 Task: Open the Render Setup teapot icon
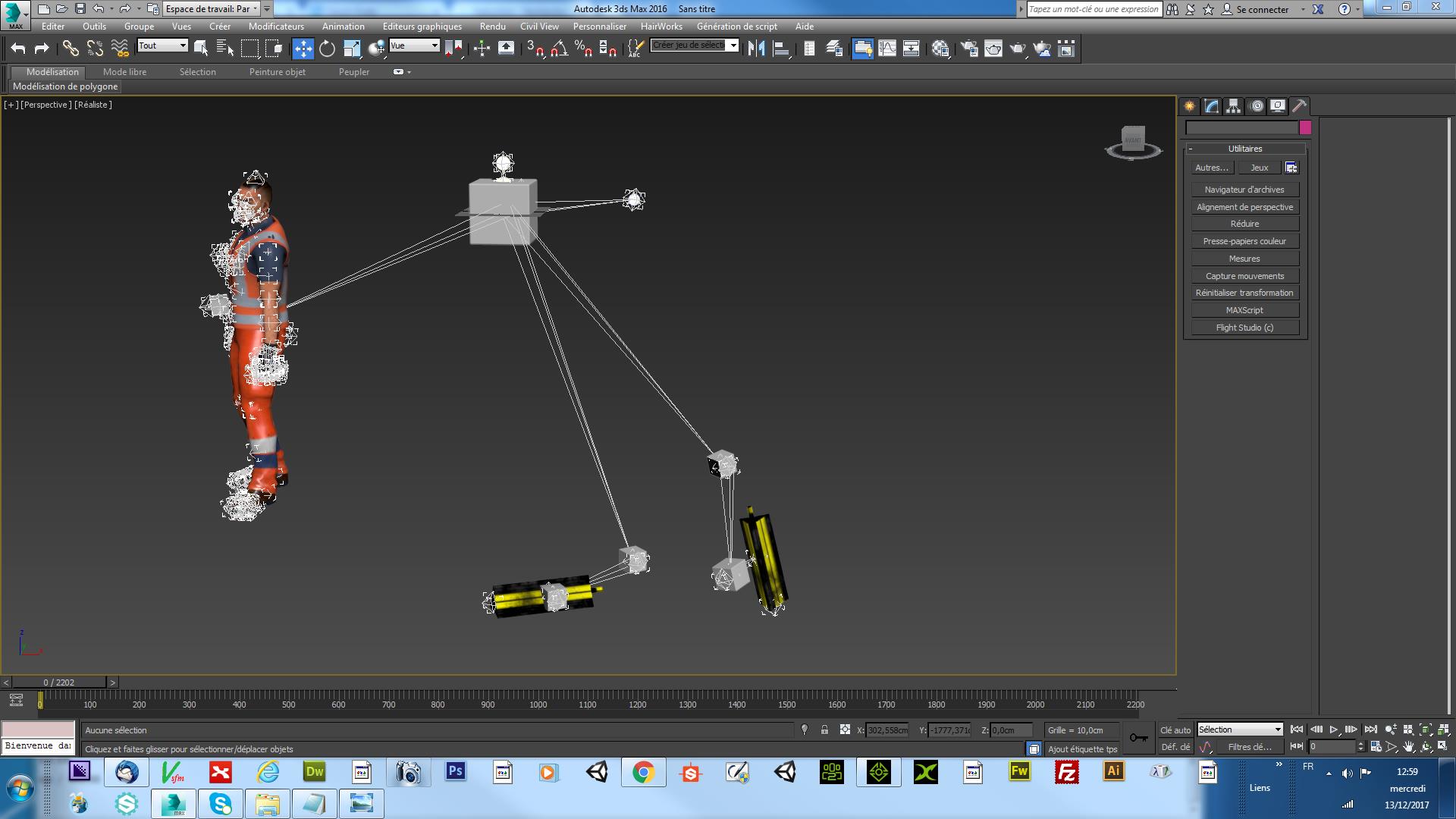pos(969,49)
